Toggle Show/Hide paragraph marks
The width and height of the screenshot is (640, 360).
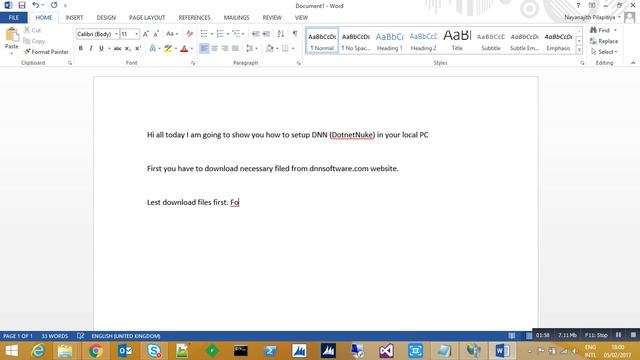[x=295, y=34]
